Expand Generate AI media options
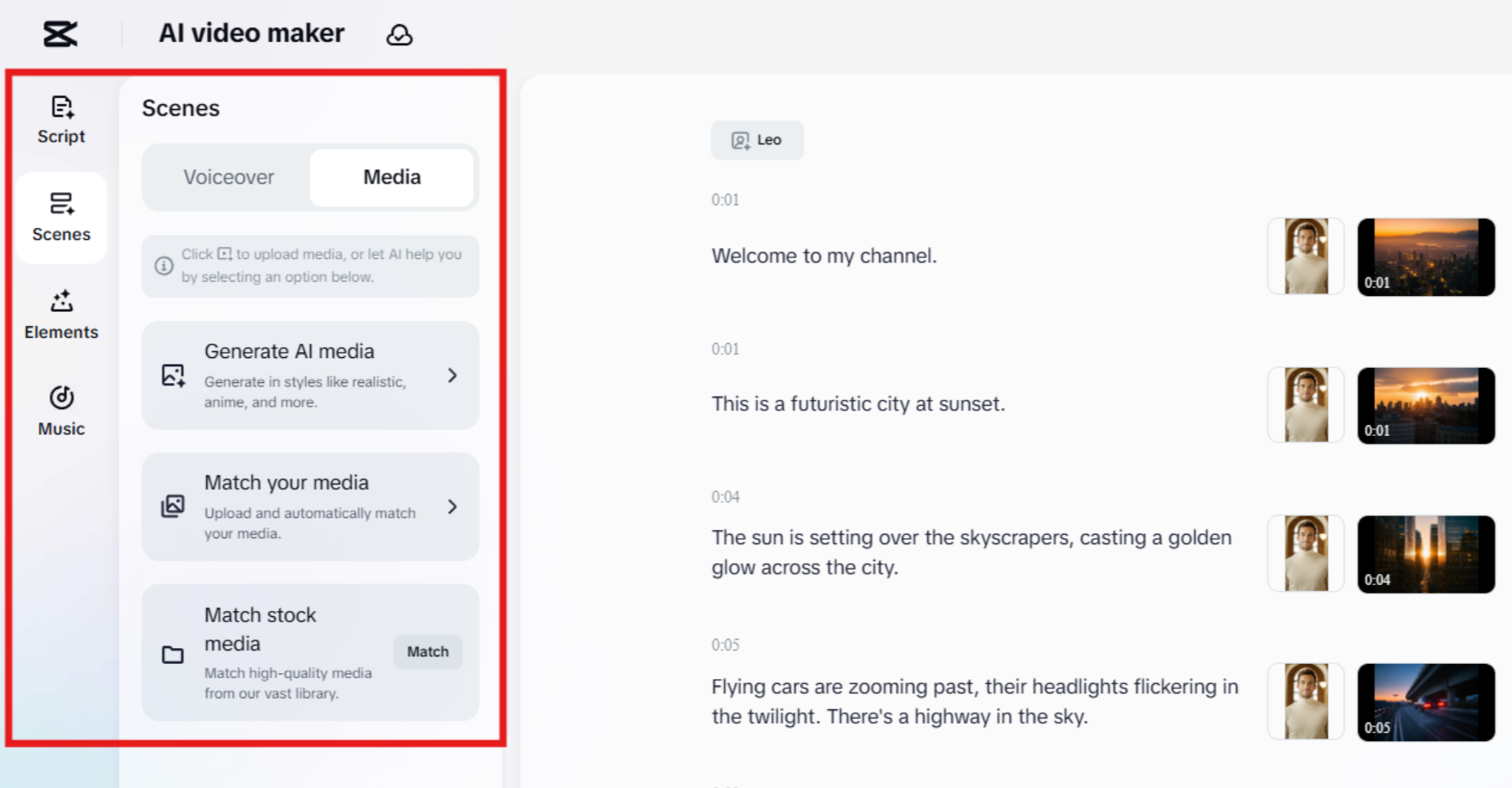 (x=453, y=375)
